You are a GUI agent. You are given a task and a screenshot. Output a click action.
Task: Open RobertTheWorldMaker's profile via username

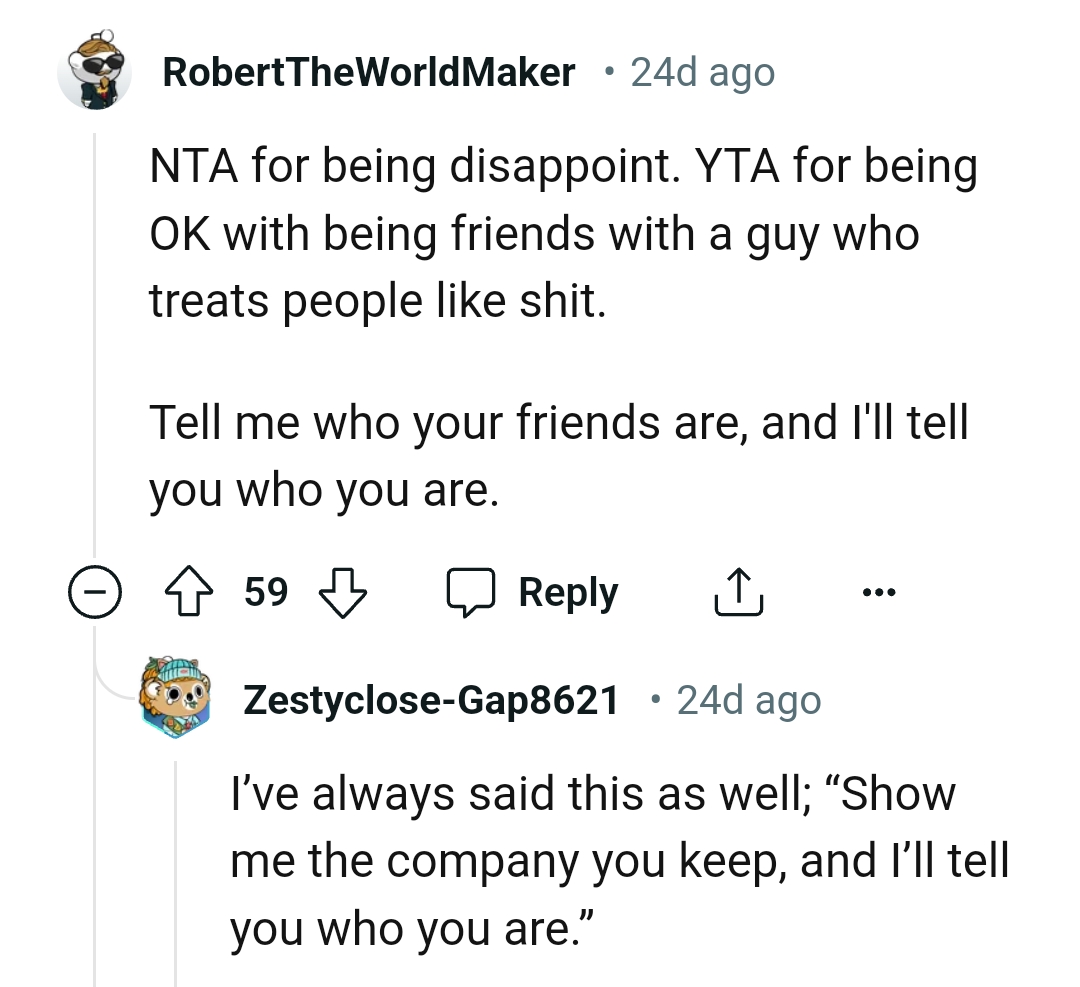371,71
